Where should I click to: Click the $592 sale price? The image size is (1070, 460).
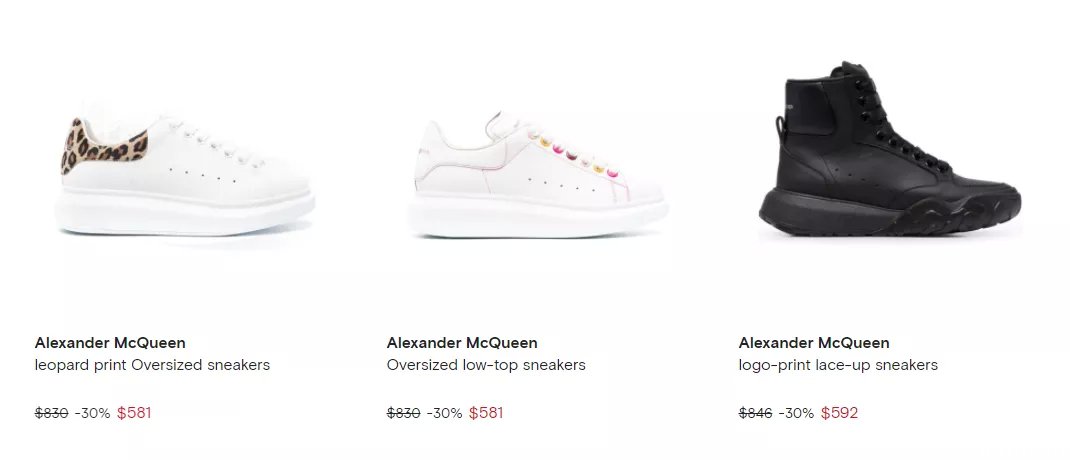(839, 413)
